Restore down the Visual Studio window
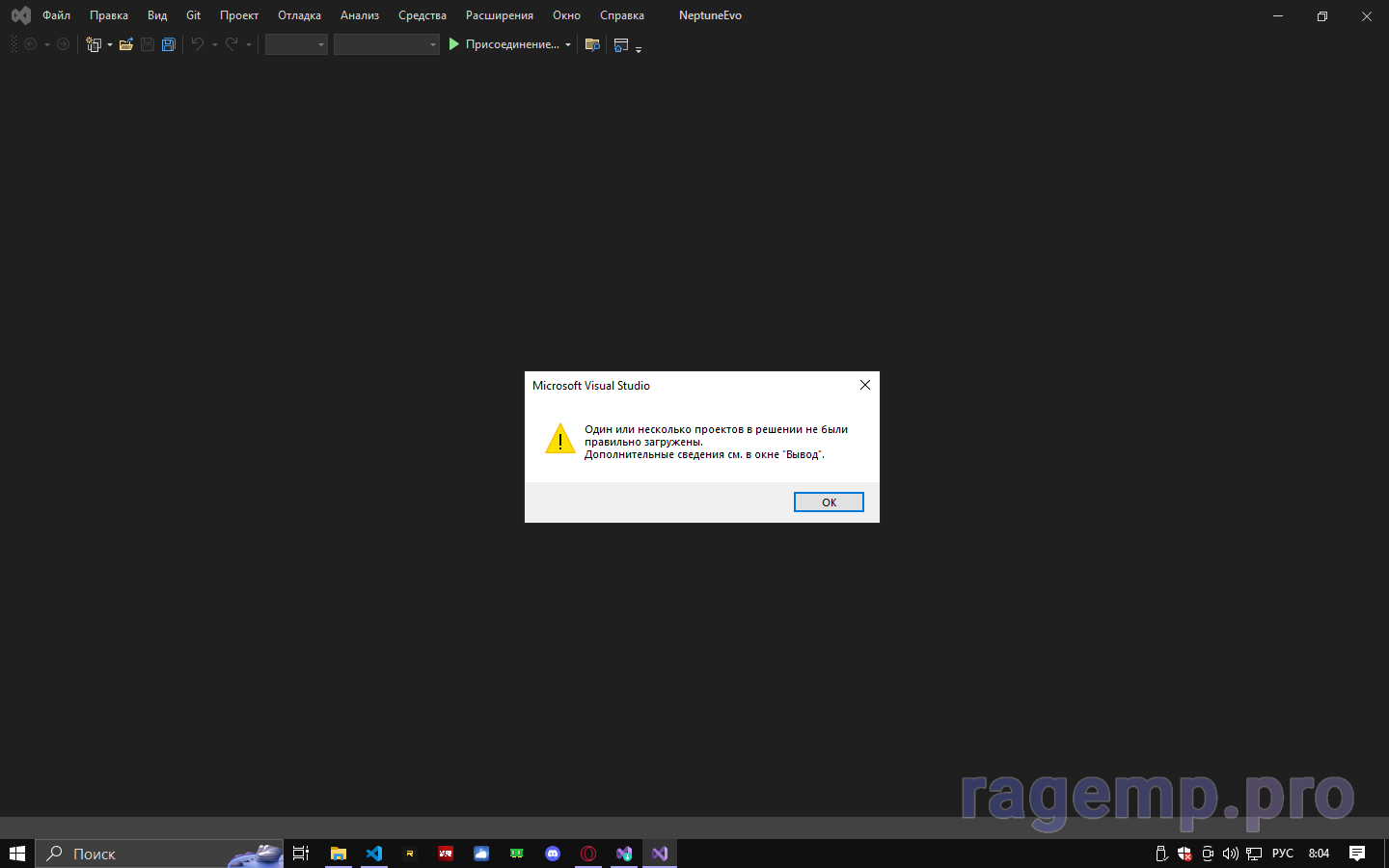The width and height of the screenshot is (1389, 868). [1322, 15]
